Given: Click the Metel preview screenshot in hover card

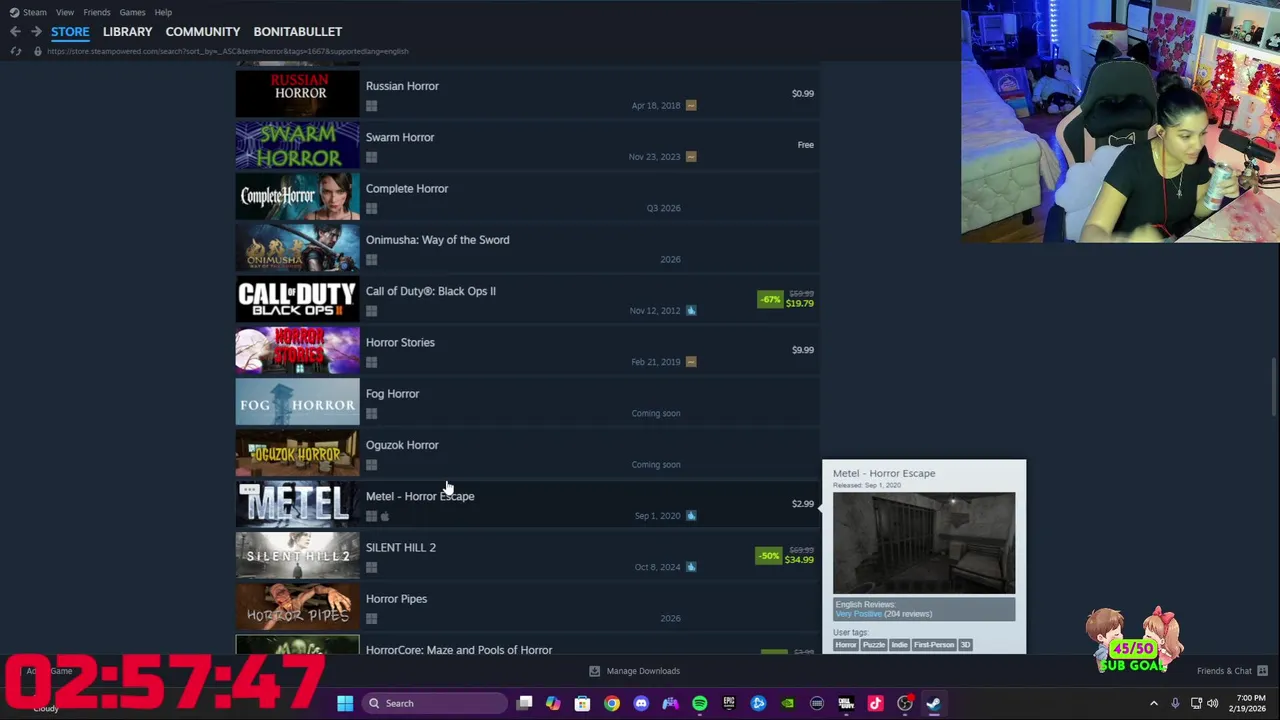Looking at the screenshot, I should [924, 543].
